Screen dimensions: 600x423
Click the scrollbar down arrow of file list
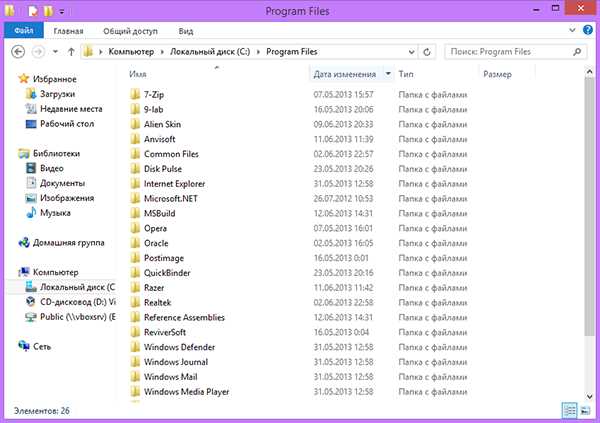(x=590, y=396)
